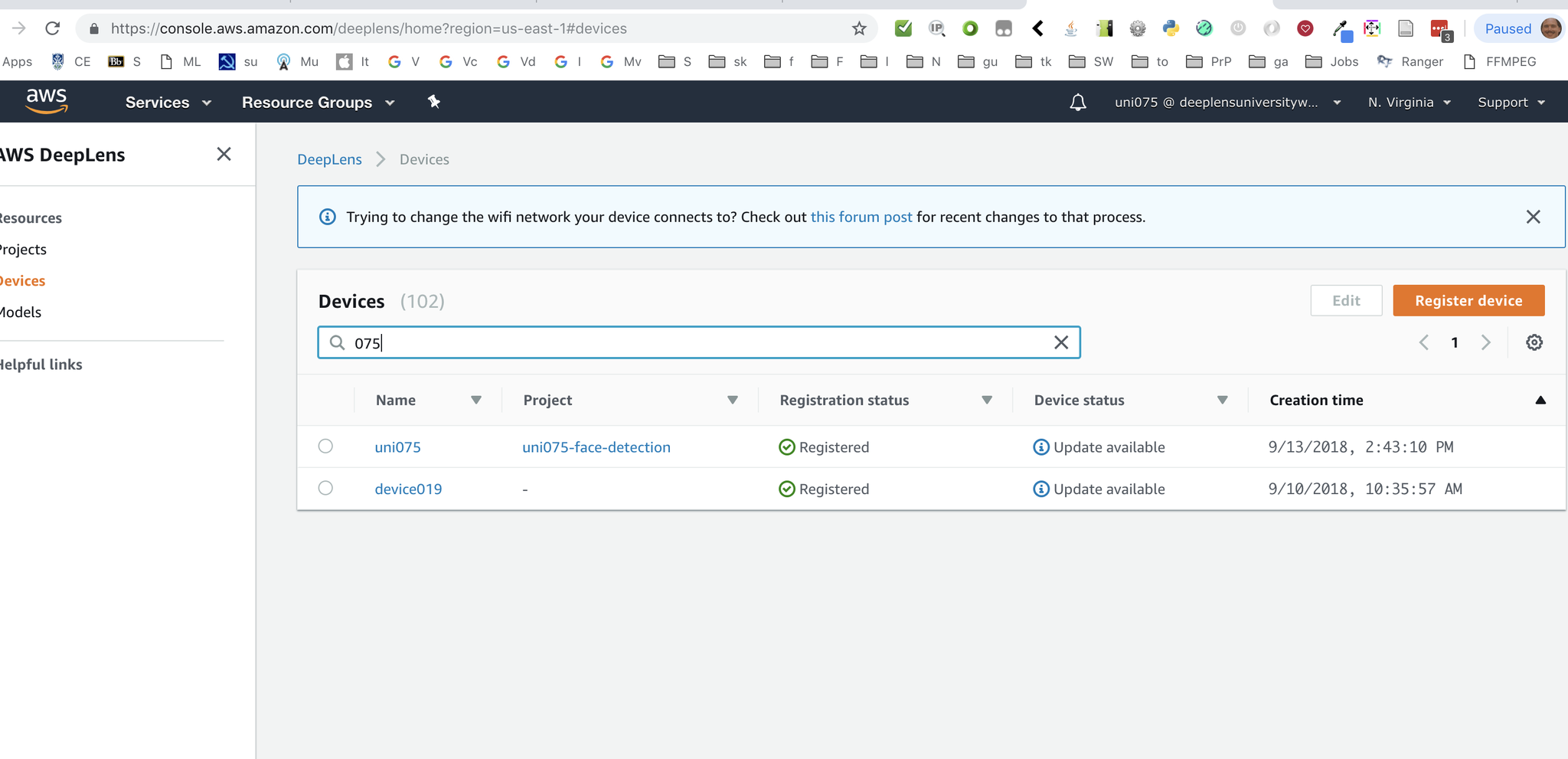Sort by Creation time arrow

[x=1540, y=400]
